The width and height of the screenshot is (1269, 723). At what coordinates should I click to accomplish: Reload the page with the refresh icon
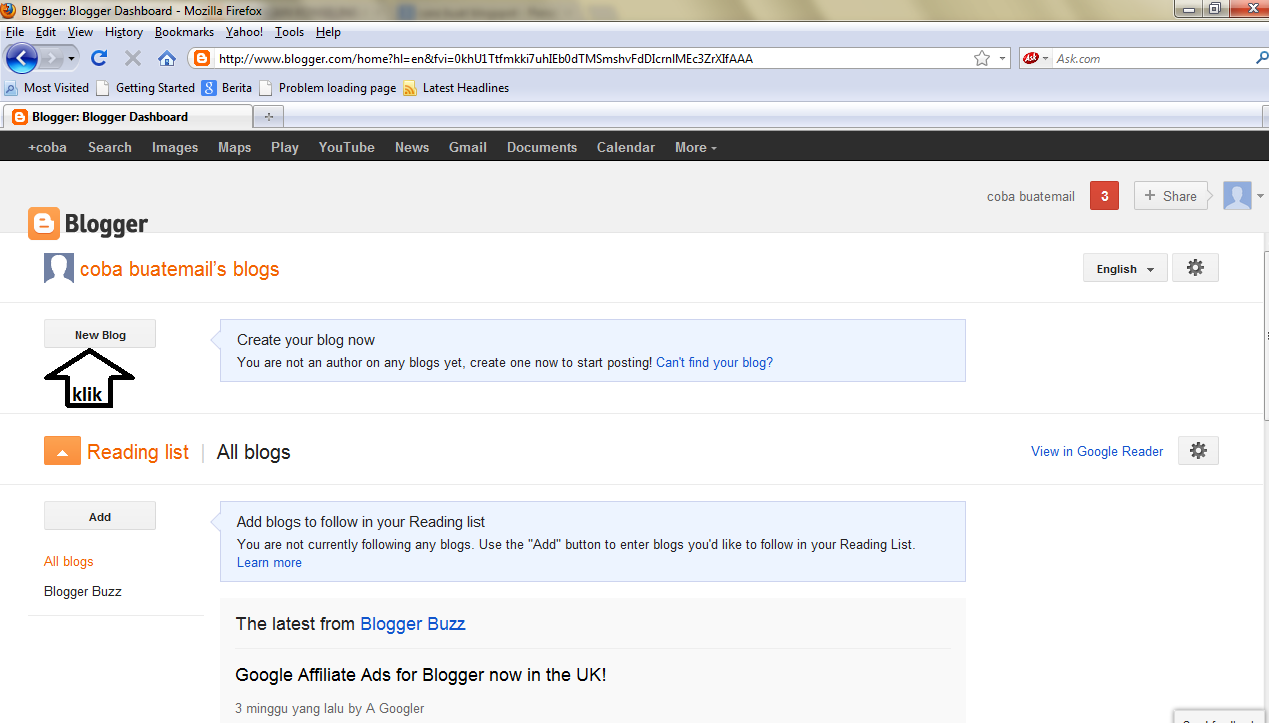coord(99,58)
